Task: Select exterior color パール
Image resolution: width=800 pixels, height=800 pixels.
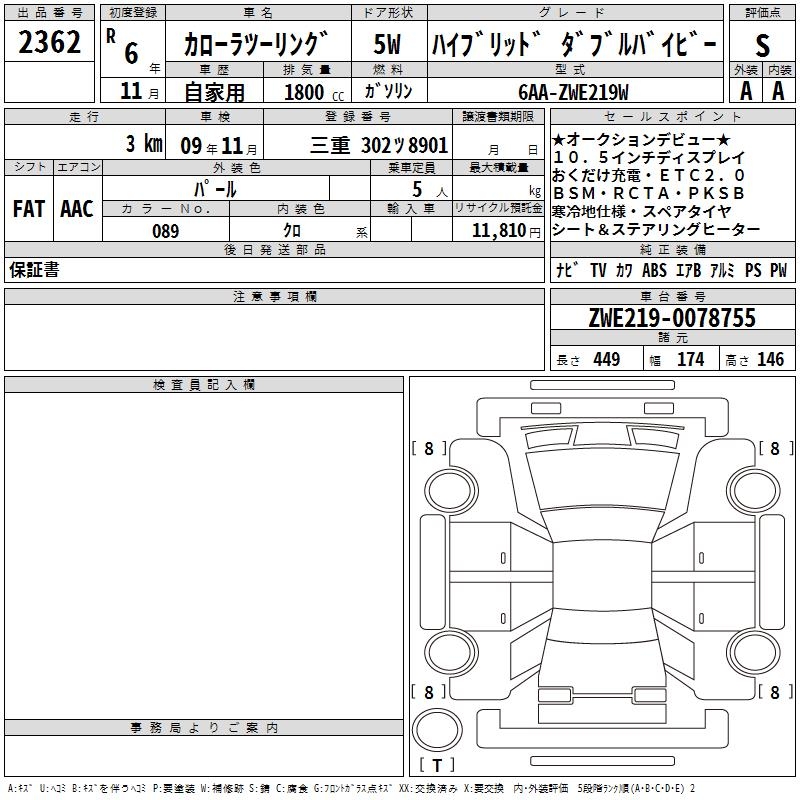Action: pyautogui.click(x=215, y=190)
